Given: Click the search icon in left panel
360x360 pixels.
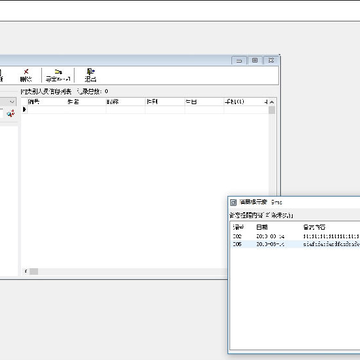Looking at the screenshot, I should [11, 113].
